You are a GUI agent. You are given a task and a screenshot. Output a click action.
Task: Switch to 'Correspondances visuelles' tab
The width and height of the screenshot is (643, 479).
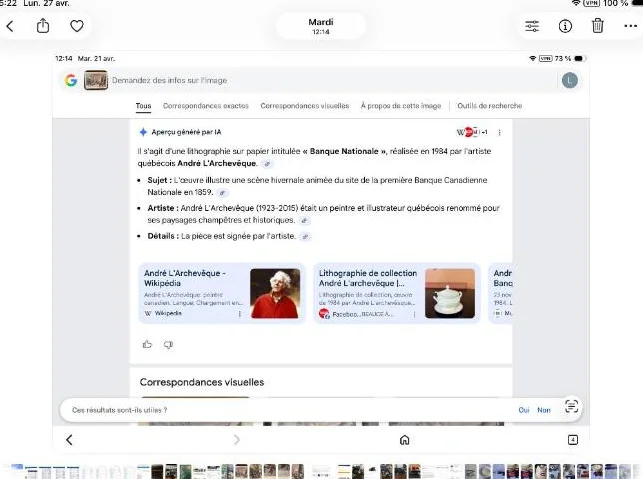click(x=305, y=106)
